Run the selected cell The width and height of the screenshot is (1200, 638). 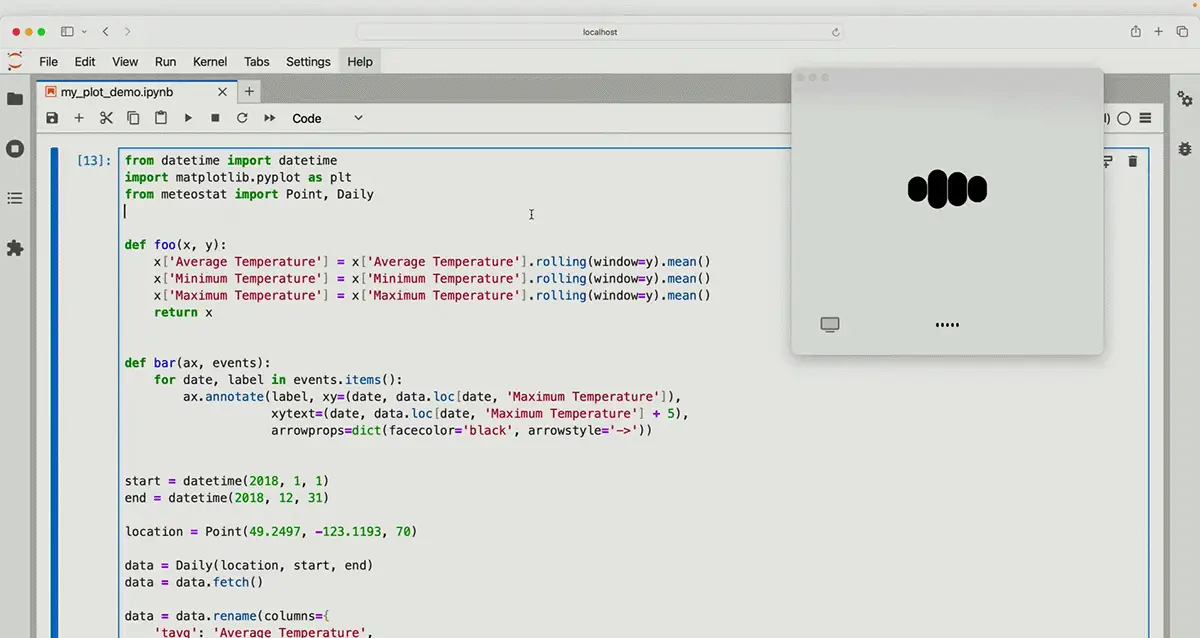point(188,118)
